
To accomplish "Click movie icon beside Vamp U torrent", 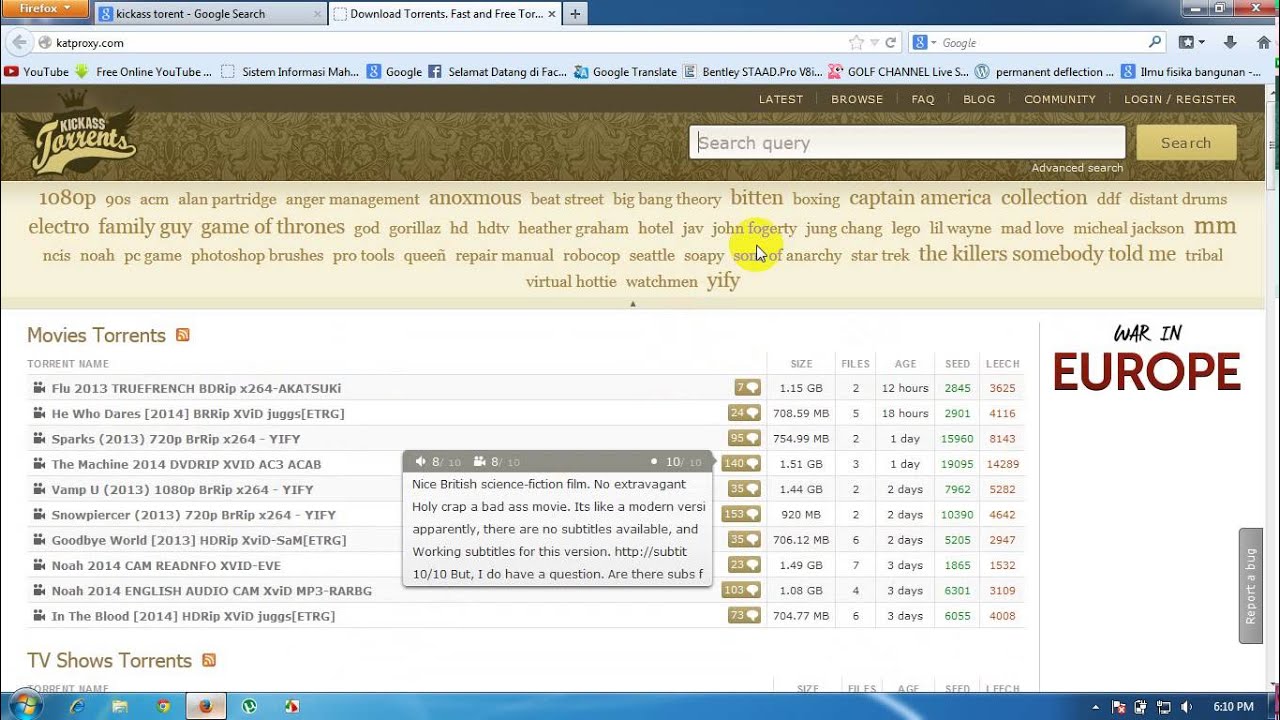I will tap(38, 489).
